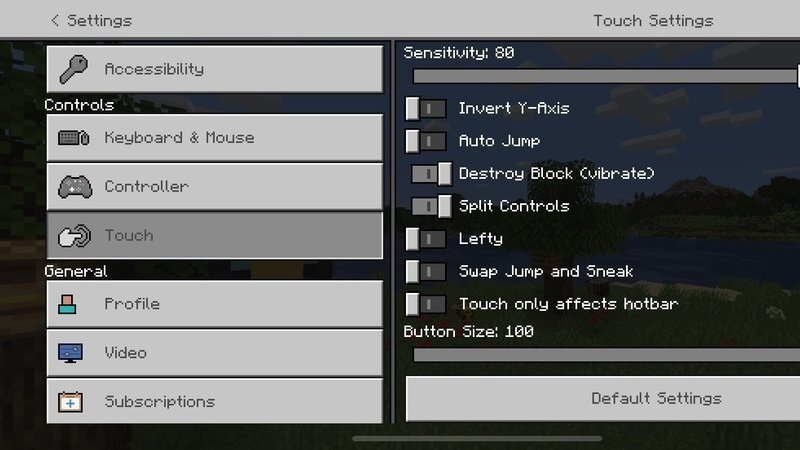Image resolution: width=800 pixels, height=450 pixels.
Task: Enable the Lefty switch
Action: tap(426, 239)
